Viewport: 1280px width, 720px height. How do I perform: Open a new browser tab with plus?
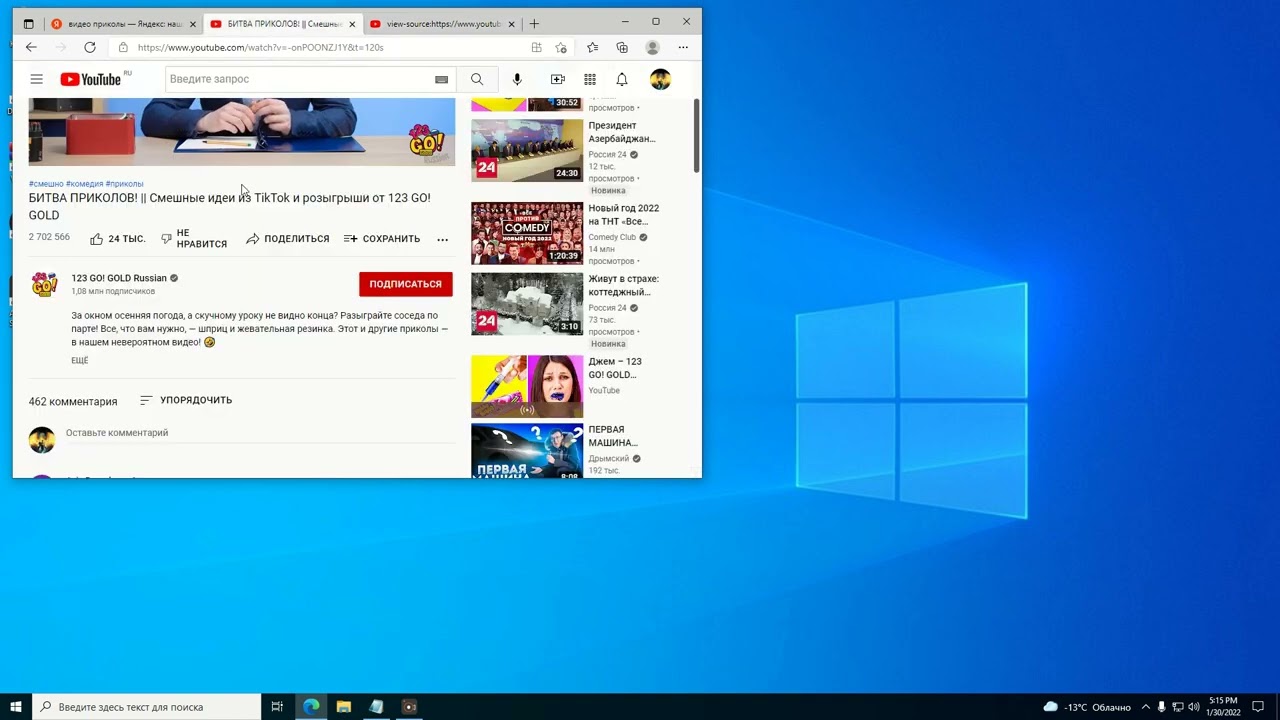(534, 23)
